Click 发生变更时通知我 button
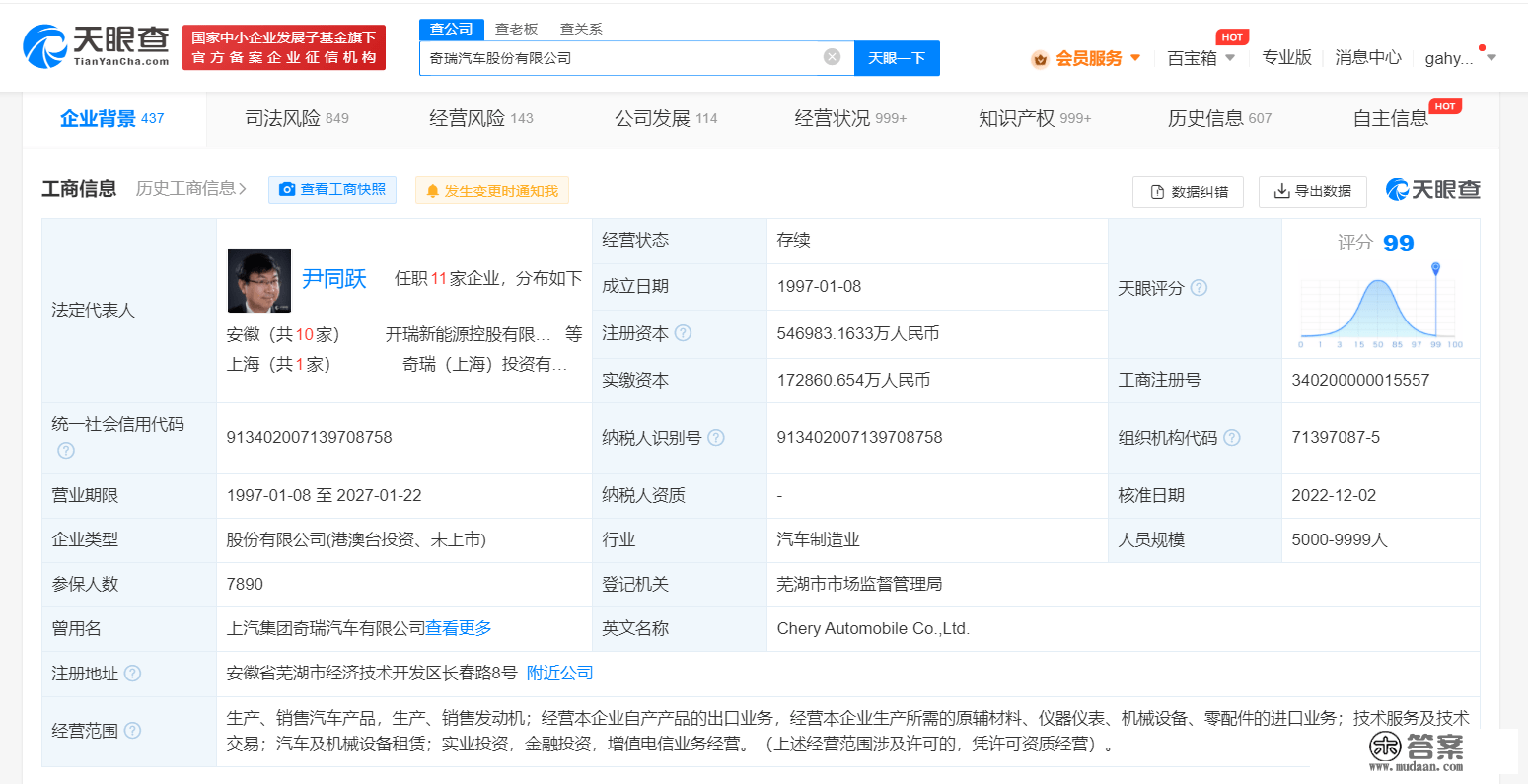The width and height of the screenshot is (1528, 784). coord(492,190)
